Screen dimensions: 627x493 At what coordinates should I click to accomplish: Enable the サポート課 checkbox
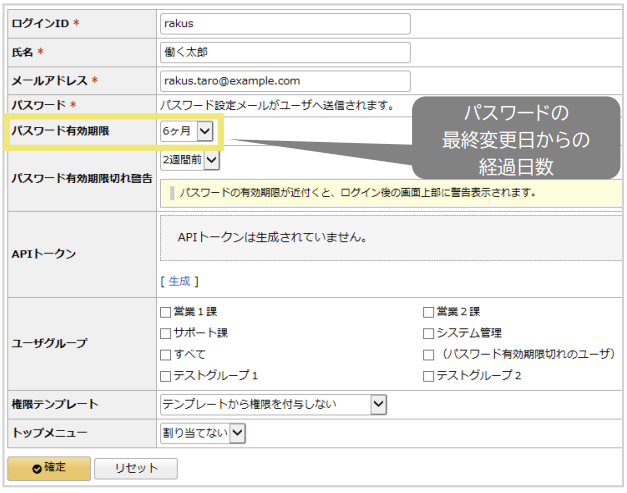pyautogui.click(x=166, y=333)
